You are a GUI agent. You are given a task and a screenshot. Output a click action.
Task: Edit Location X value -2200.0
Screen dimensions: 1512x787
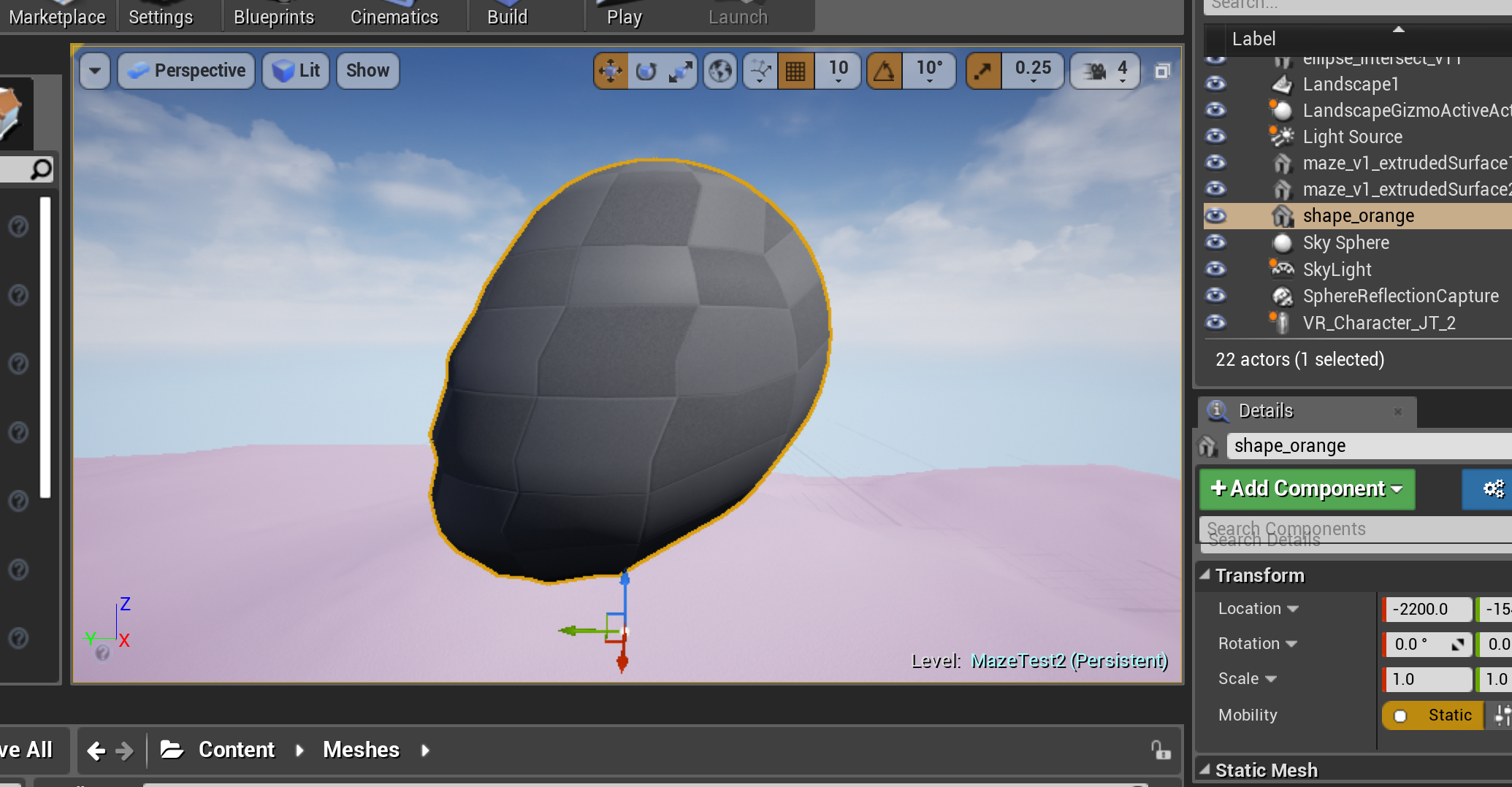click(1427, 609)
